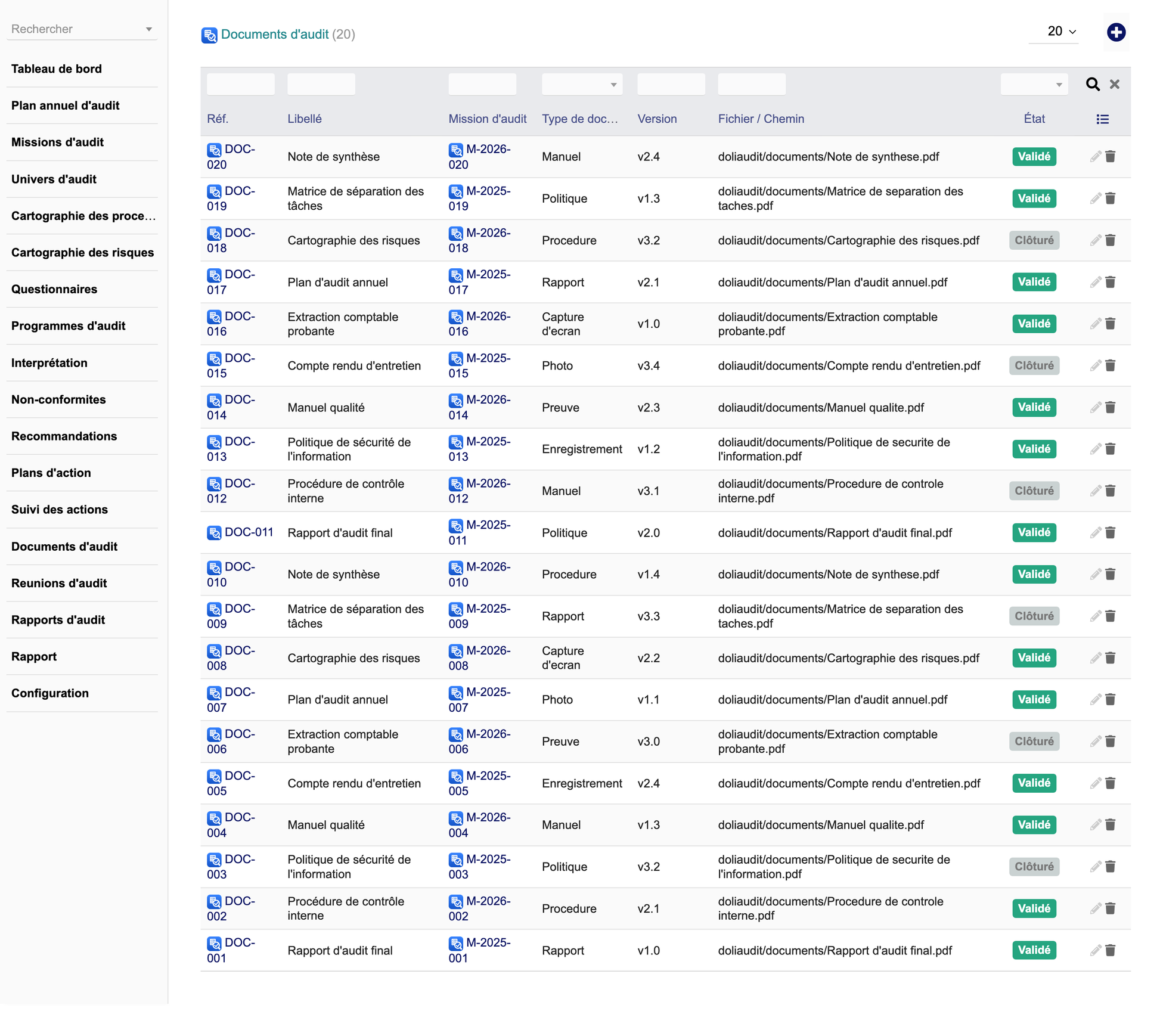Click the edit pencil for DOC-007 row

point(1095,699)
